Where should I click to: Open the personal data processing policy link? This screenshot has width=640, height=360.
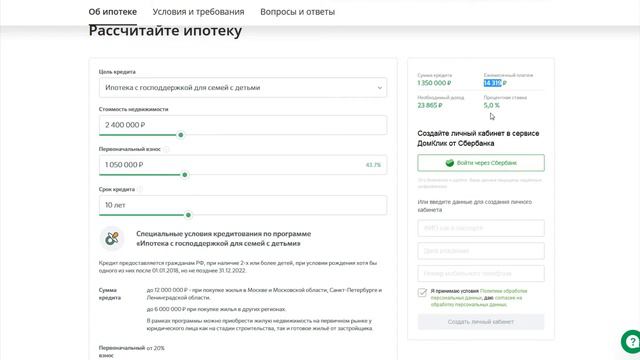pyautogui.click(x=479, y=294)
